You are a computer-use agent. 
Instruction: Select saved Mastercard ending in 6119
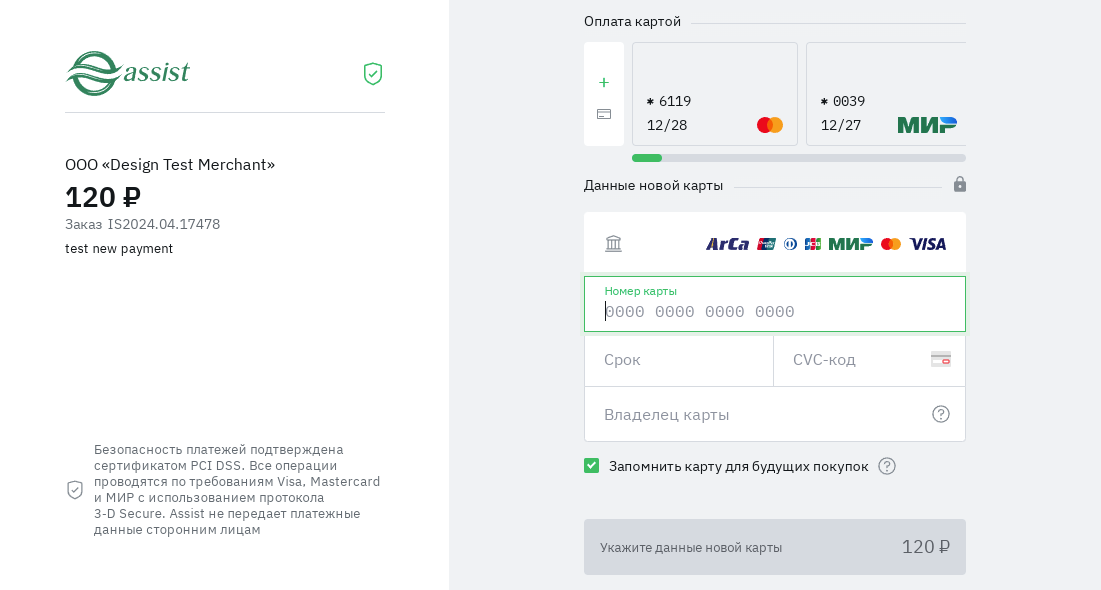coord(714,94)
